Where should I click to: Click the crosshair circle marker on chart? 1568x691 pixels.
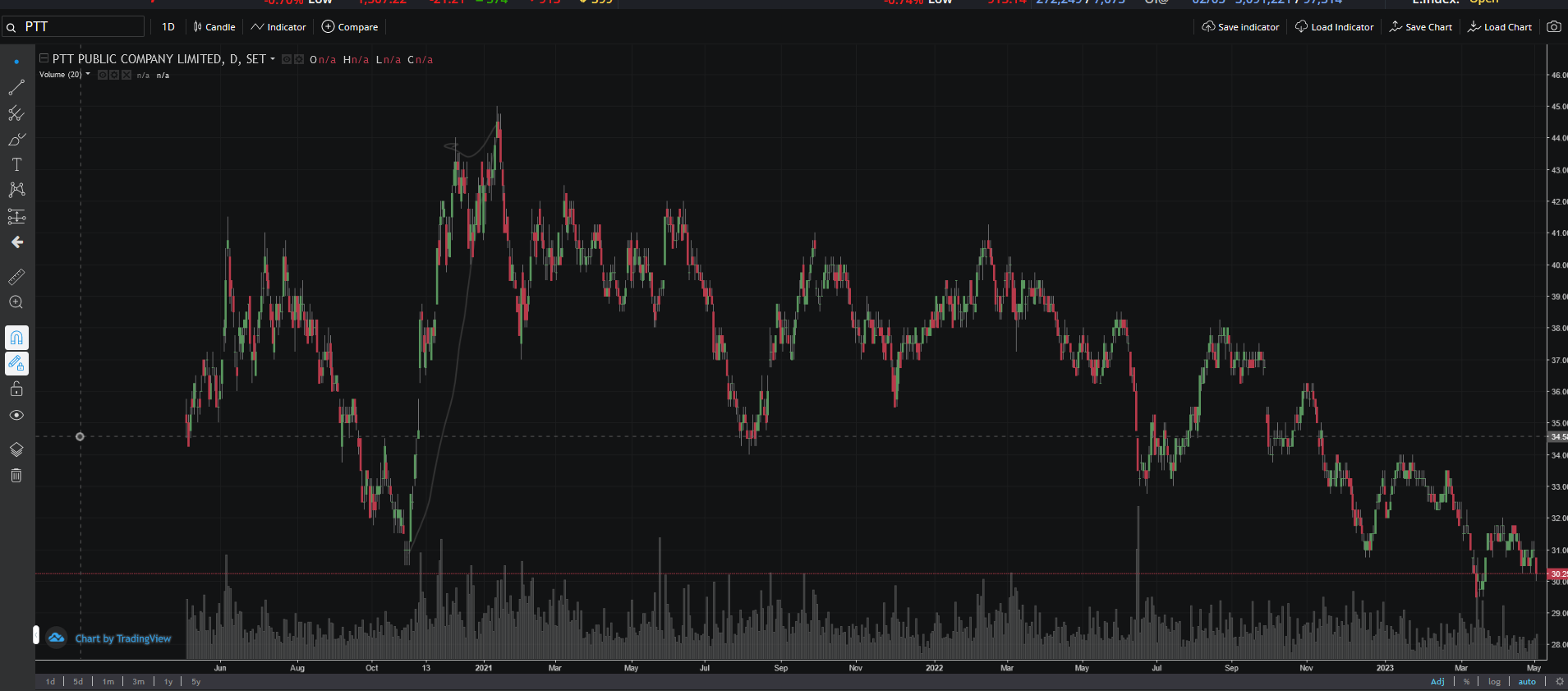pos(80,436)
